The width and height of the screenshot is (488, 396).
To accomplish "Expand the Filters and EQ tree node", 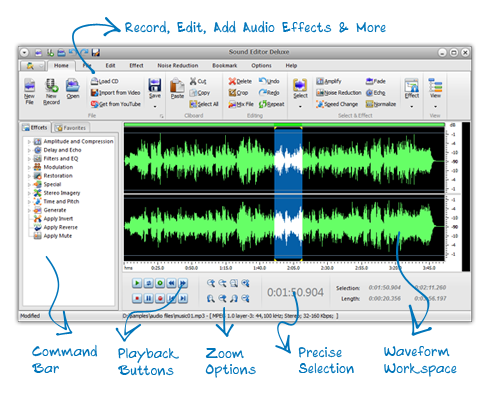I will click(29, 159).
